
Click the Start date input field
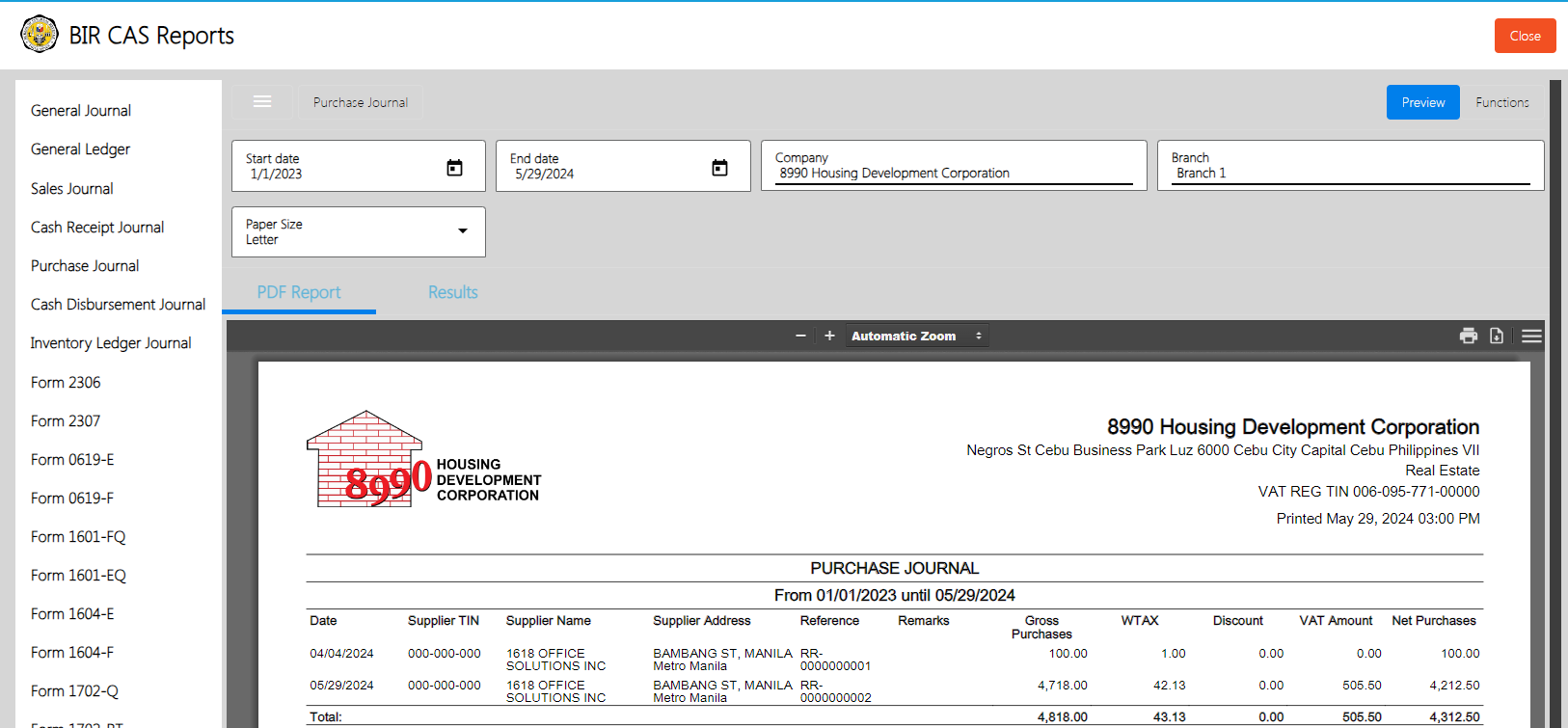coord(359,166)
